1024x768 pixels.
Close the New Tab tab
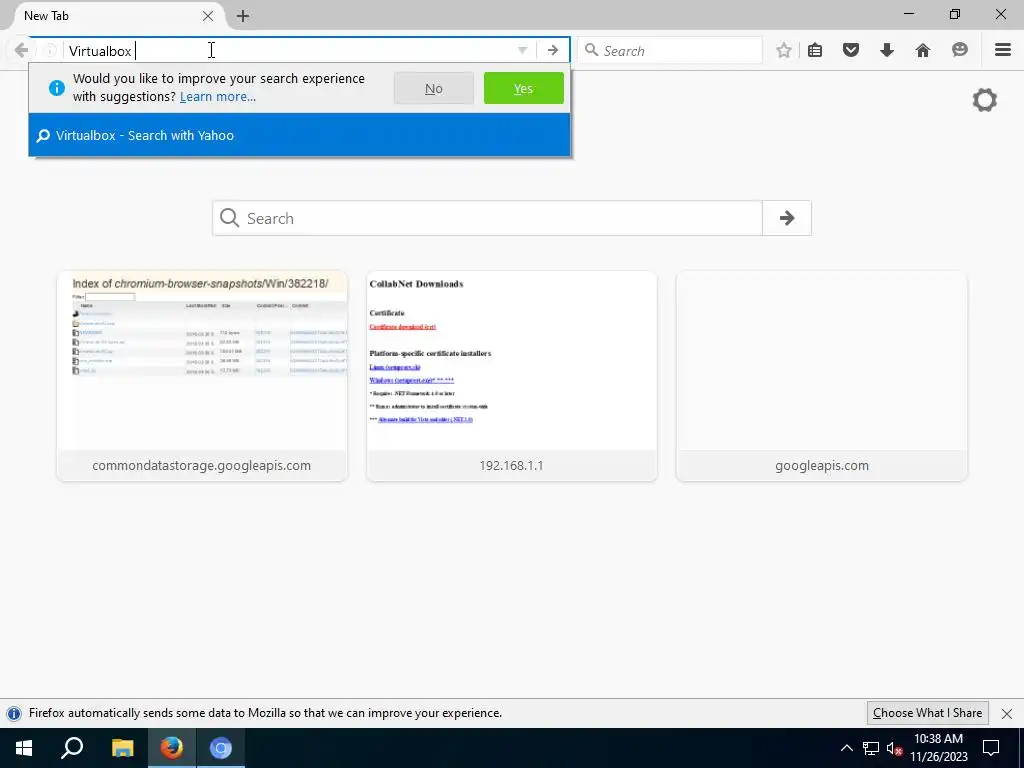(208, 16)
